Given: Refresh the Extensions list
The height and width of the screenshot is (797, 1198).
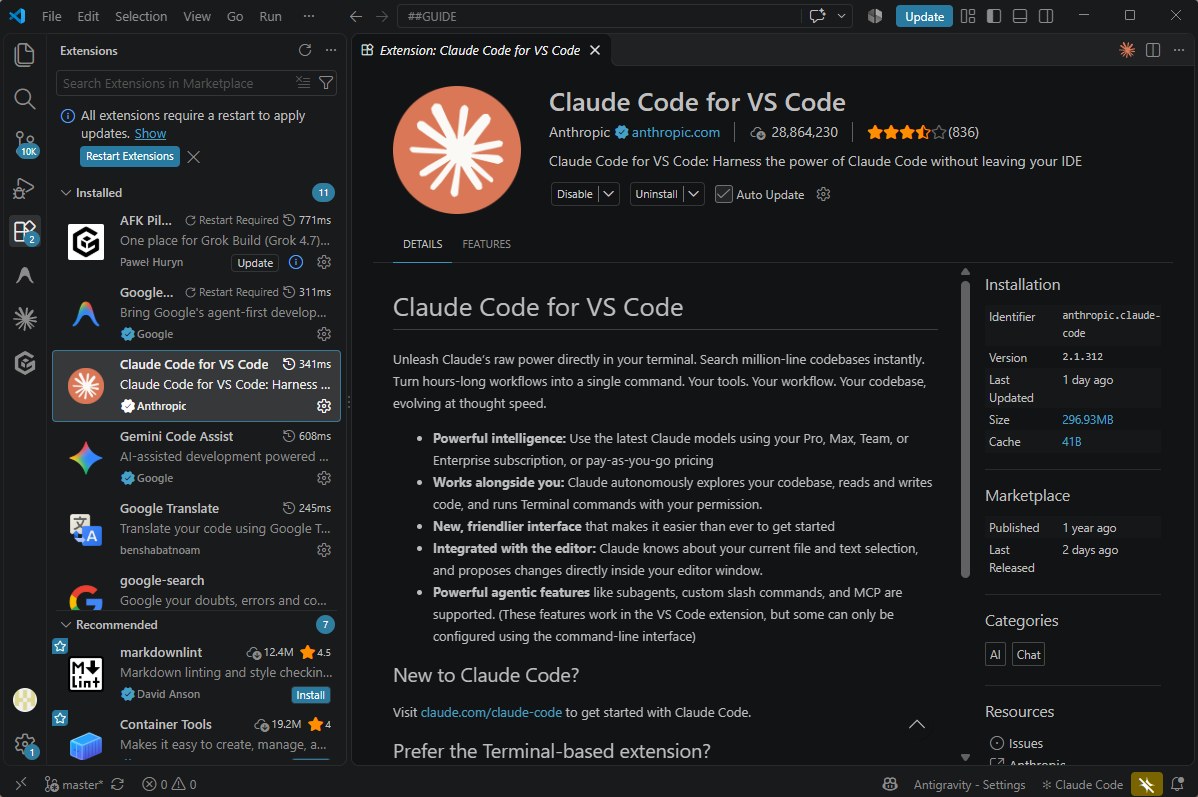Looking at the screenshot, I should tap(305, 50).
